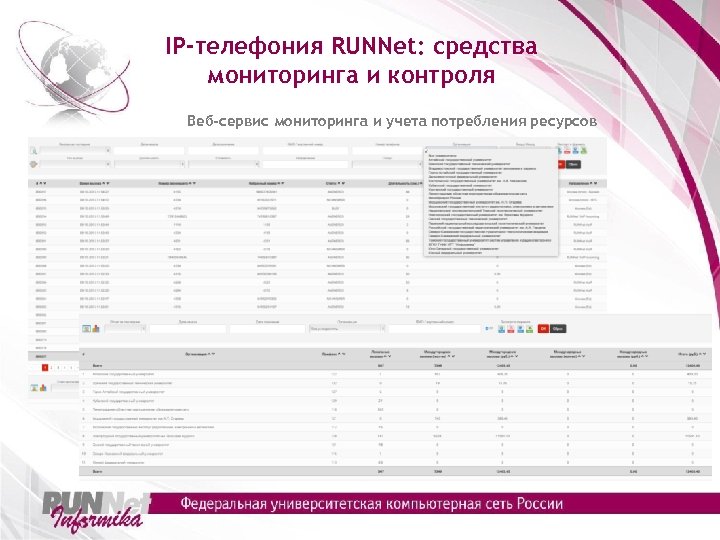Click the name/phone number field in lower report toolbar
720x540 pixels.
coord(434,329)
